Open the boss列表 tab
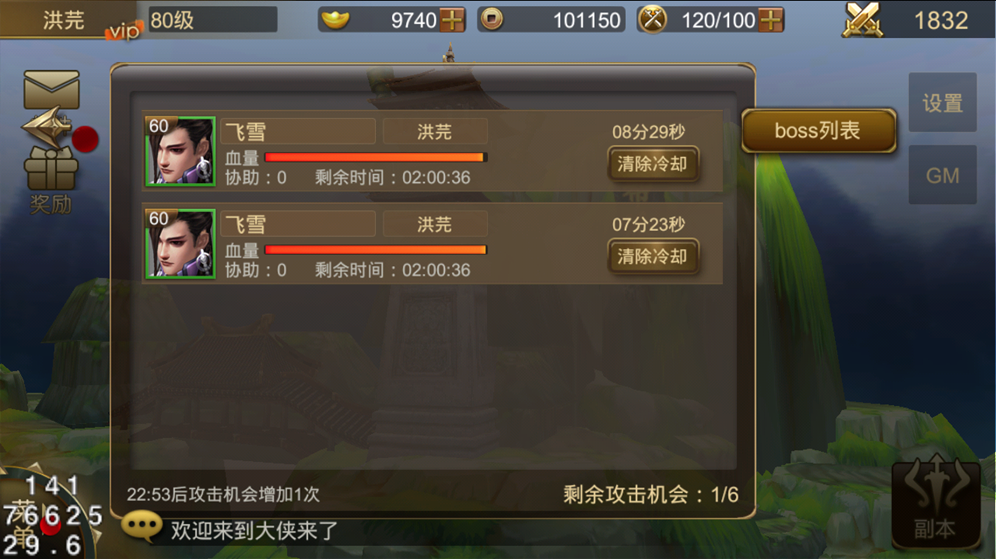 (819, 130)
